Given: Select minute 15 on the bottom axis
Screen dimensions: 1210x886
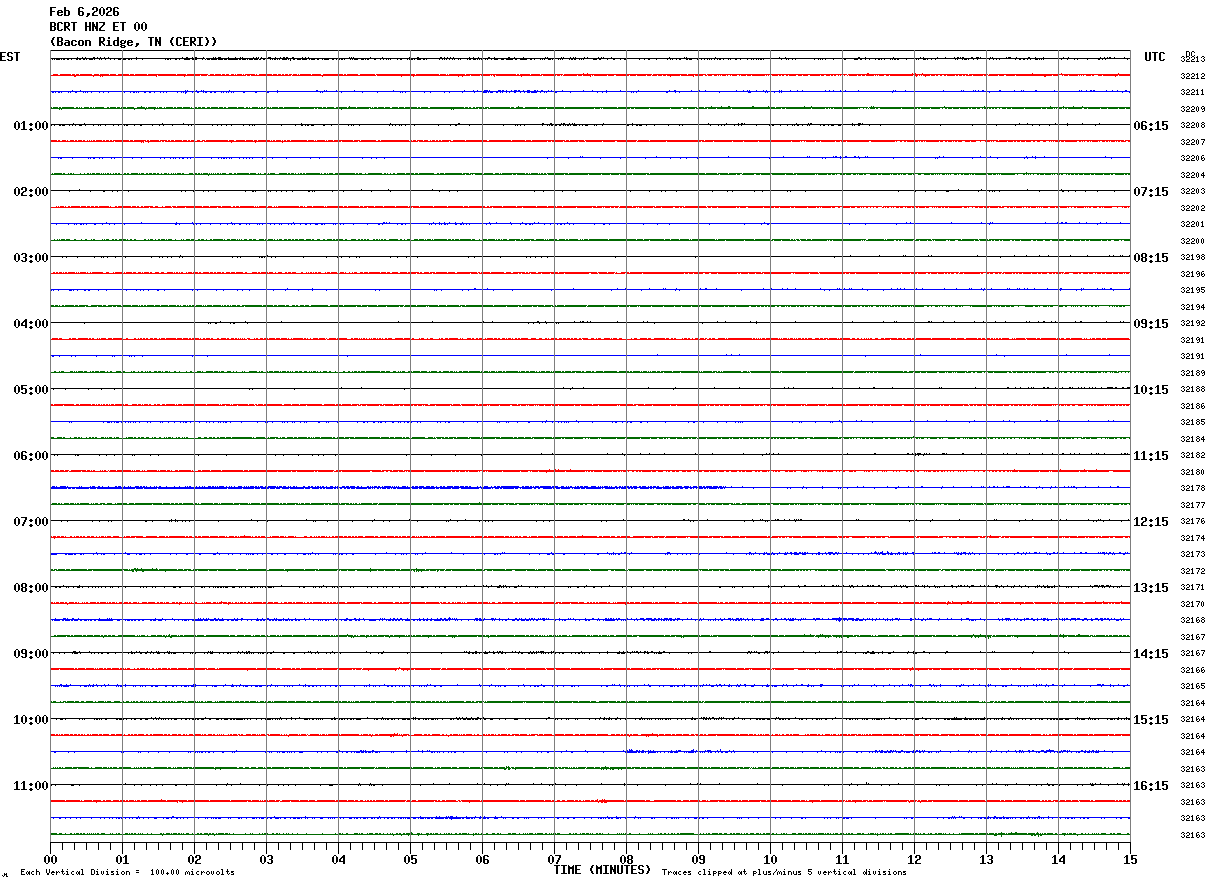Looking at the screenshot, I should [1130, 859].
